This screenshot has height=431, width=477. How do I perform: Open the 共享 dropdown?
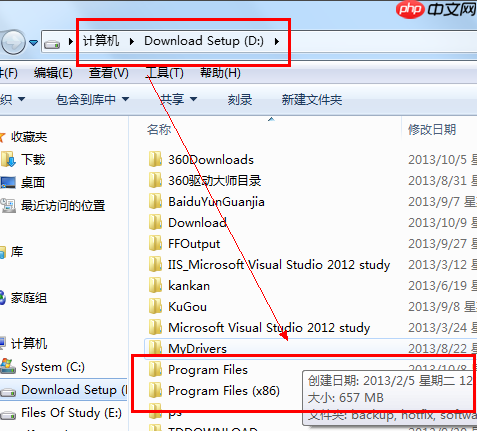click(x=178, y=99)
